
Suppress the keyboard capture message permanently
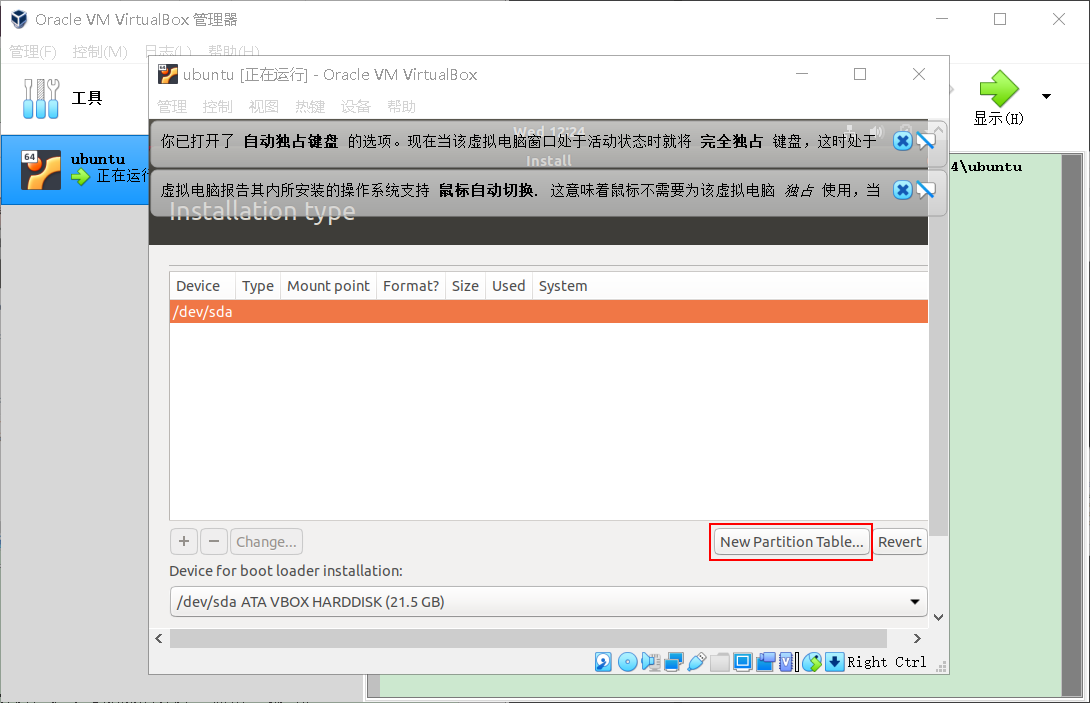pyautogui.click(x=925, y=141)
